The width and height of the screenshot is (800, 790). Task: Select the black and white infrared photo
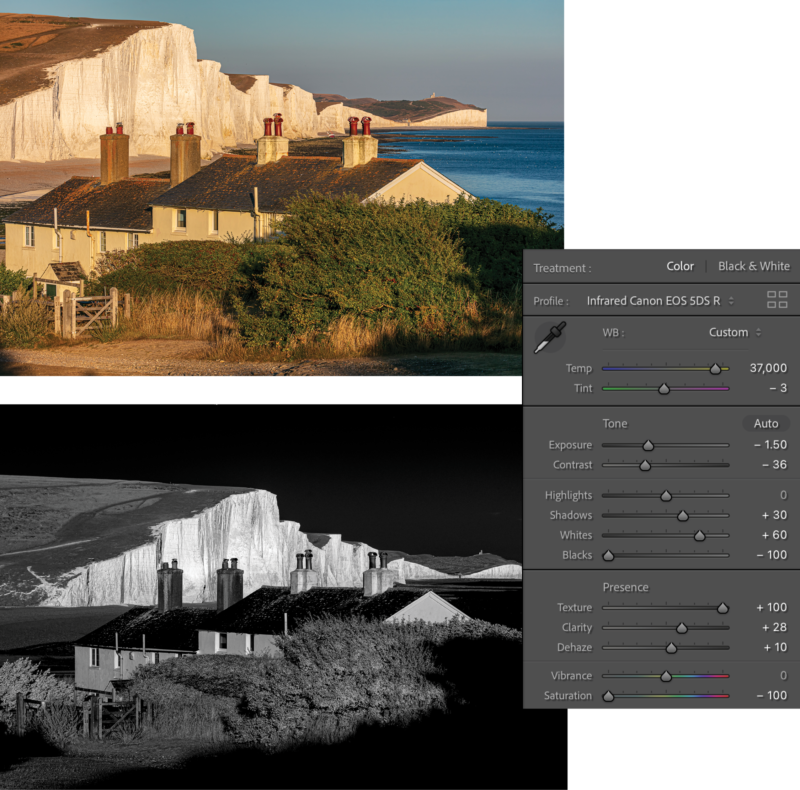pos(261,597)
